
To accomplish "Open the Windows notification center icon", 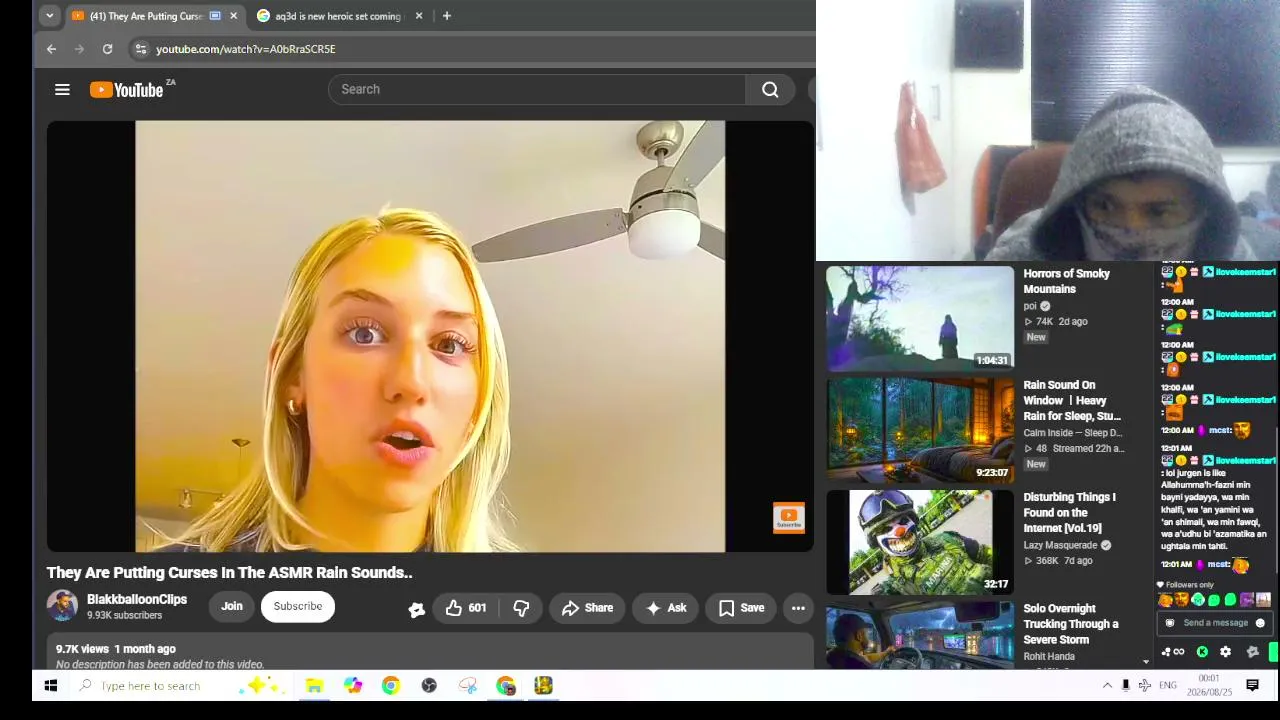I will click(x=1252, y=686).
